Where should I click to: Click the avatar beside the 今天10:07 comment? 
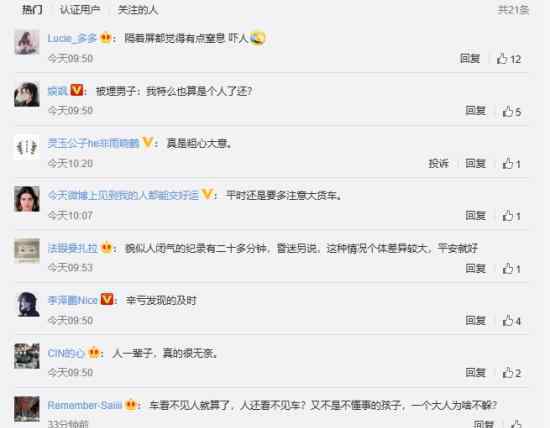(x=27, y=199)
